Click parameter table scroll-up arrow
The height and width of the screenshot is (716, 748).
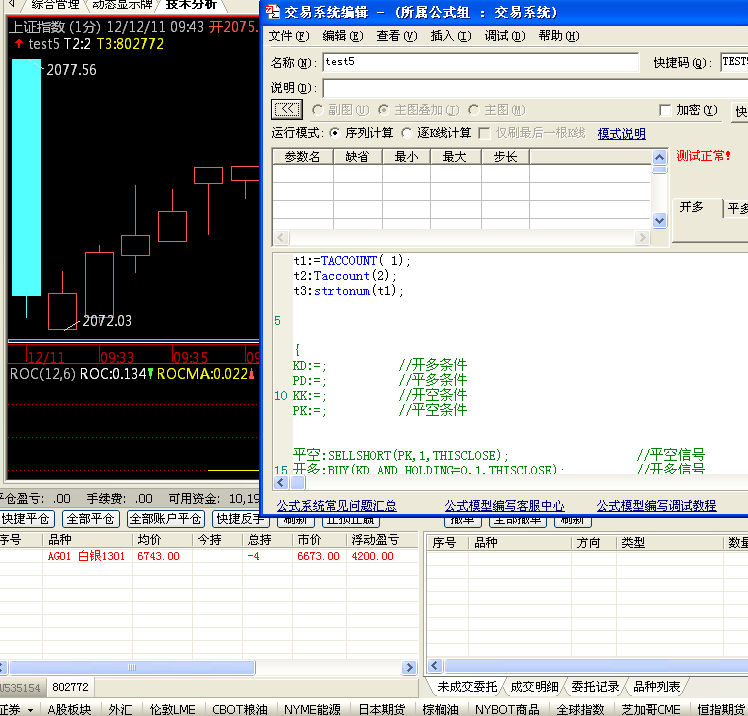tap(659, 156)
